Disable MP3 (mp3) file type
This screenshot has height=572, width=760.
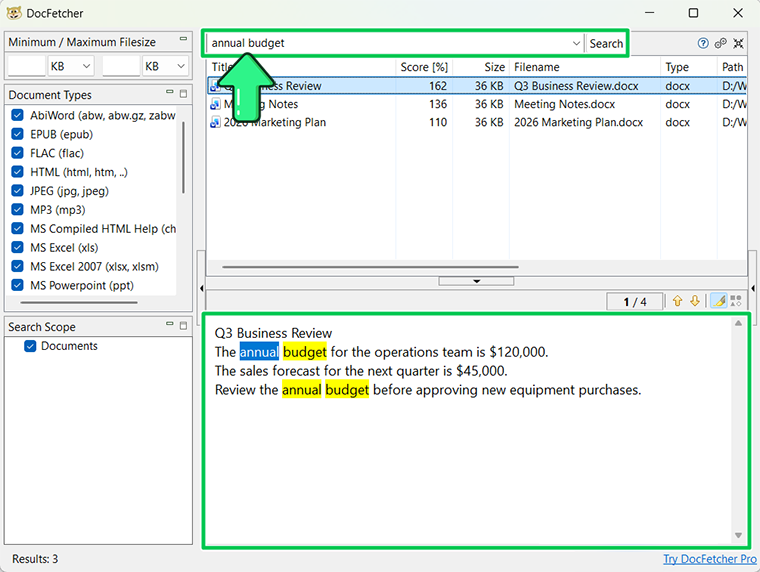[x=17, y=210]
